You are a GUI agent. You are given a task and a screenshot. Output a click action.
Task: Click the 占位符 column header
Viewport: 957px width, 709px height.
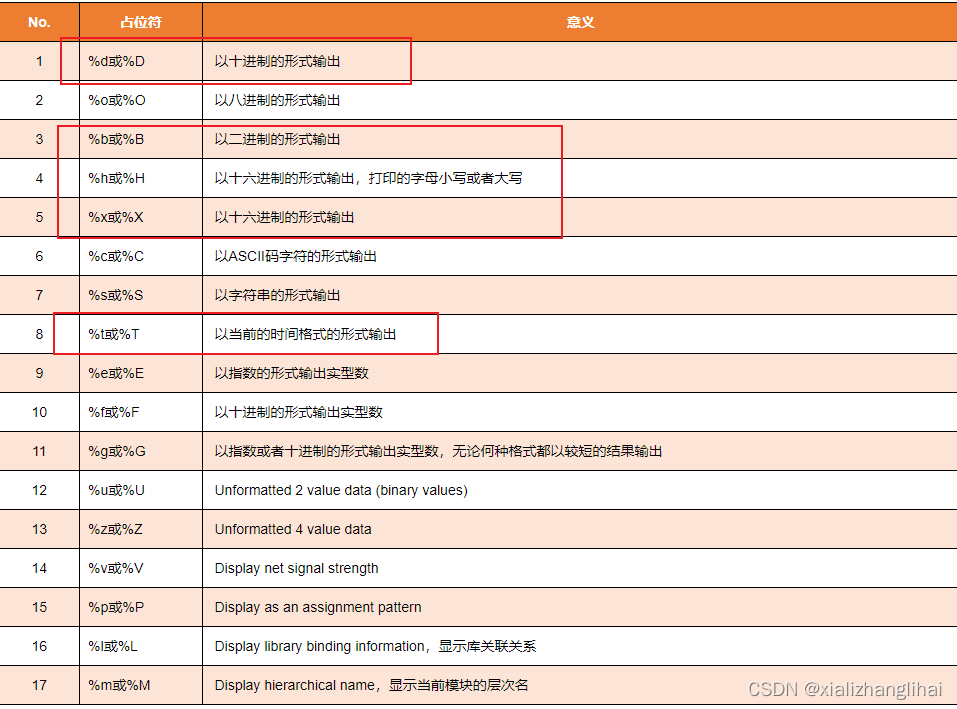(140, 20)
